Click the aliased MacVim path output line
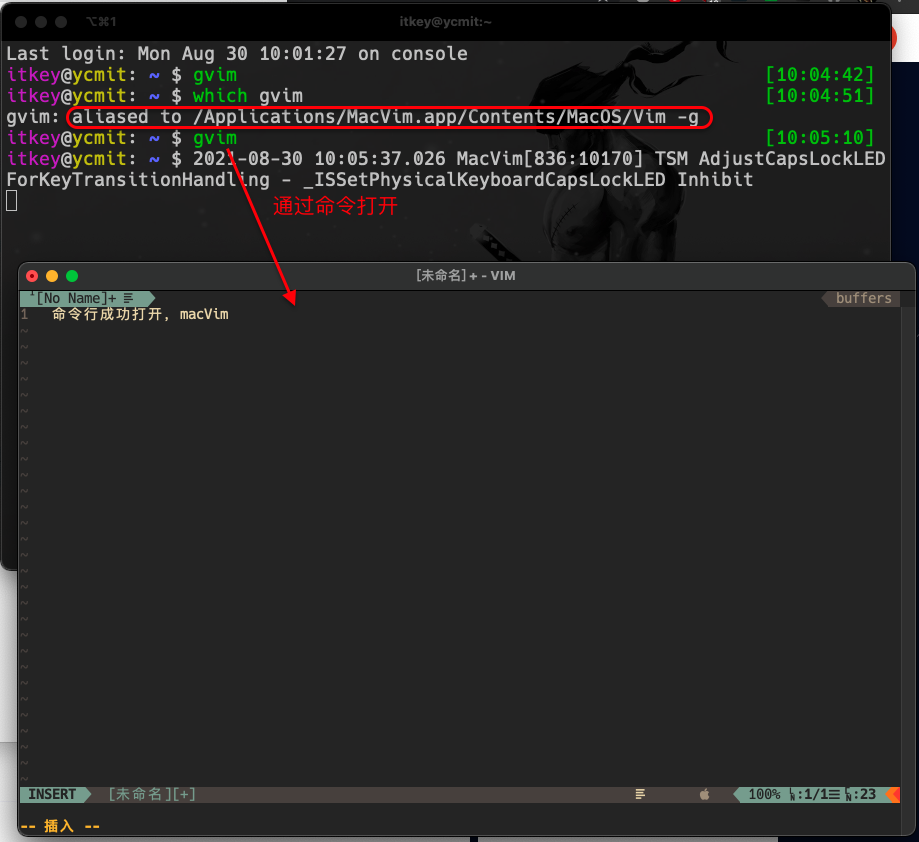Image resolution: width=919 pixels, height=842 pixels. coord(385,117)
